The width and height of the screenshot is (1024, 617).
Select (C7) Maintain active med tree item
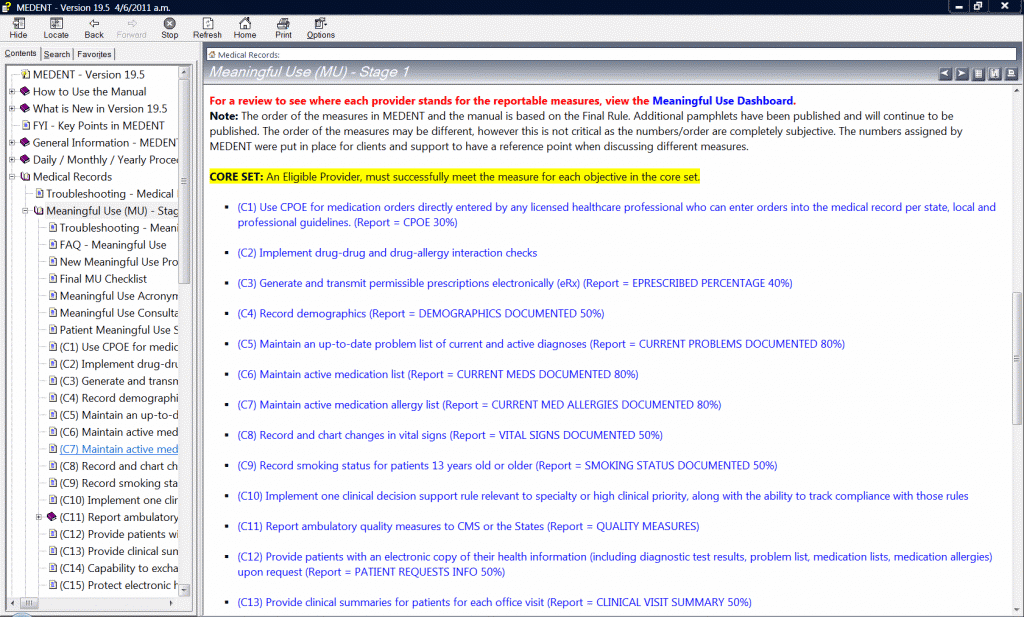pyautogui.click(x=119, y=449)
